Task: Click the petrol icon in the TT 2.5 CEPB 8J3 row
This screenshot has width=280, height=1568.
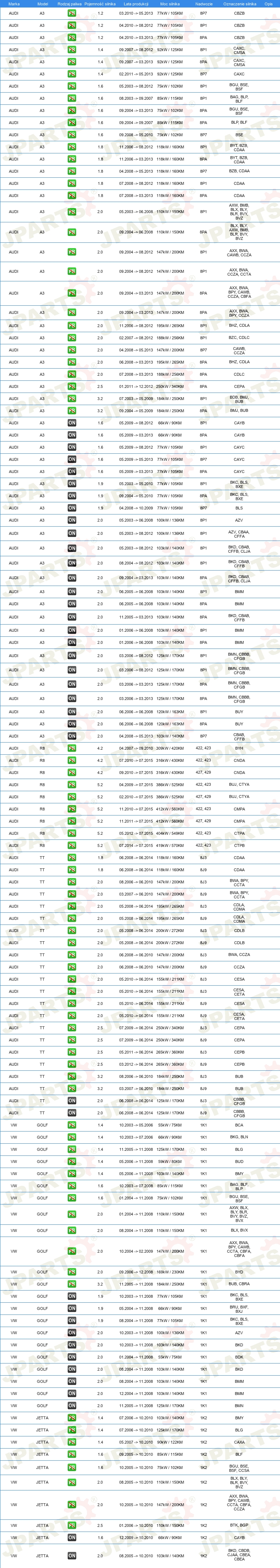Action: 72,1052
